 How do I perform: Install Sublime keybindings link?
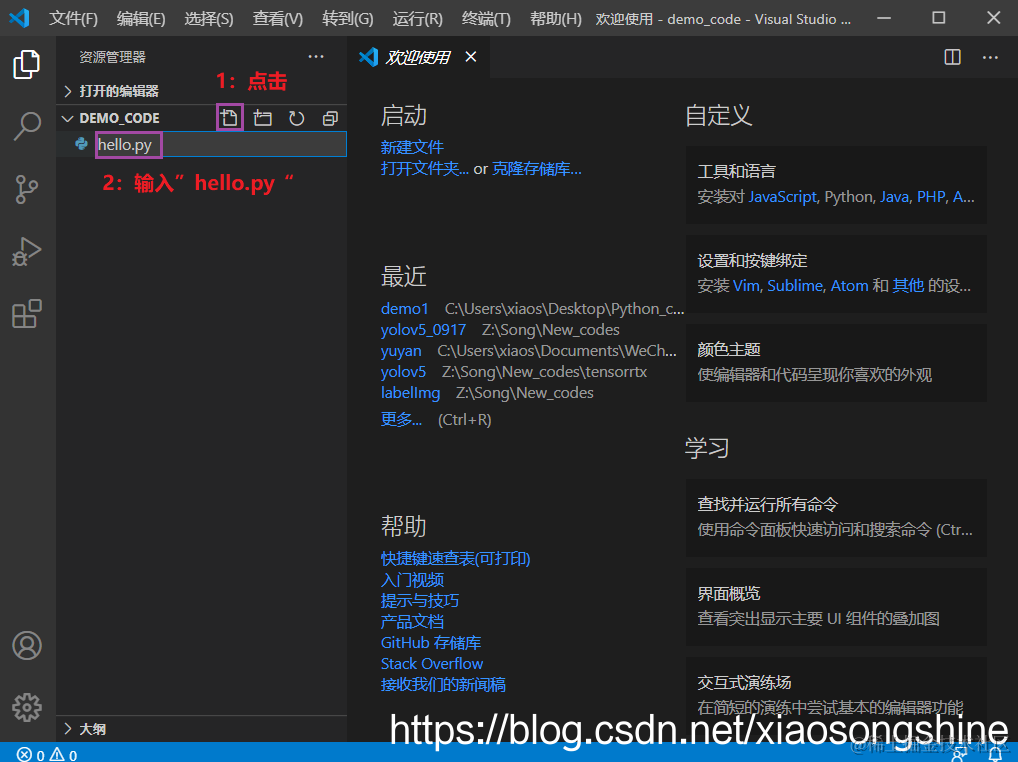[x=795, y=286]
